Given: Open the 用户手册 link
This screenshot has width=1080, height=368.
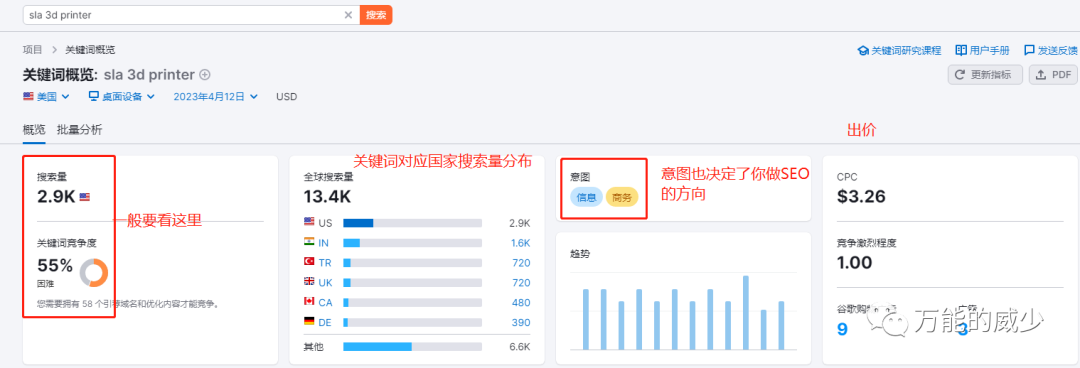Looking at the screenshot, I should point(982,50).
